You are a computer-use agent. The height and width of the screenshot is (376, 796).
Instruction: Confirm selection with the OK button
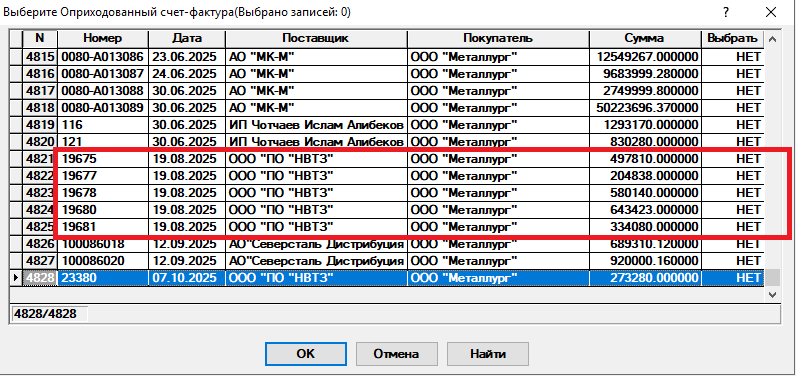[306, 354]
